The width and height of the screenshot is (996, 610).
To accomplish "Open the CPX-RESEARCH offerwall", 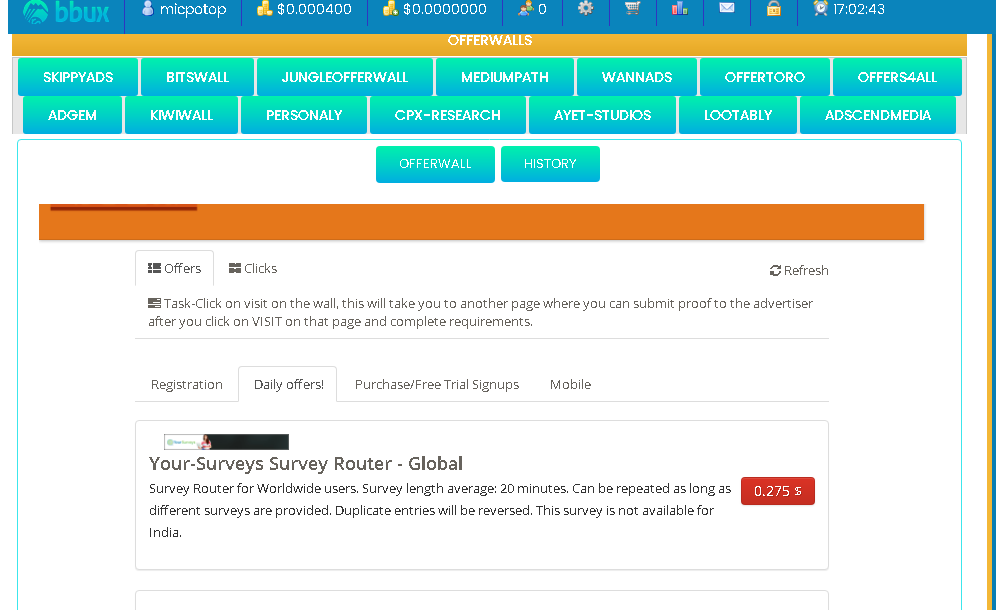I will coord(448,115).
